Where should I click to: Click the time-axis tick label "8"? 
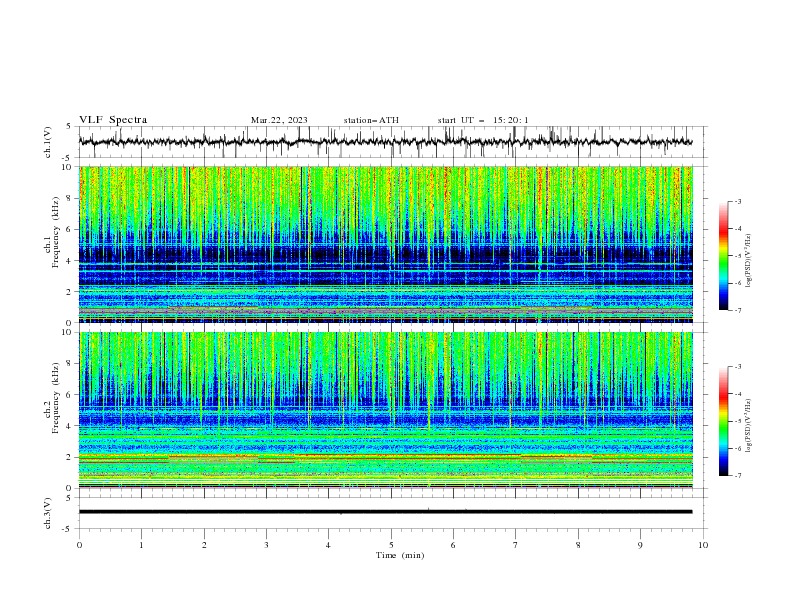(x=578, y=545)
